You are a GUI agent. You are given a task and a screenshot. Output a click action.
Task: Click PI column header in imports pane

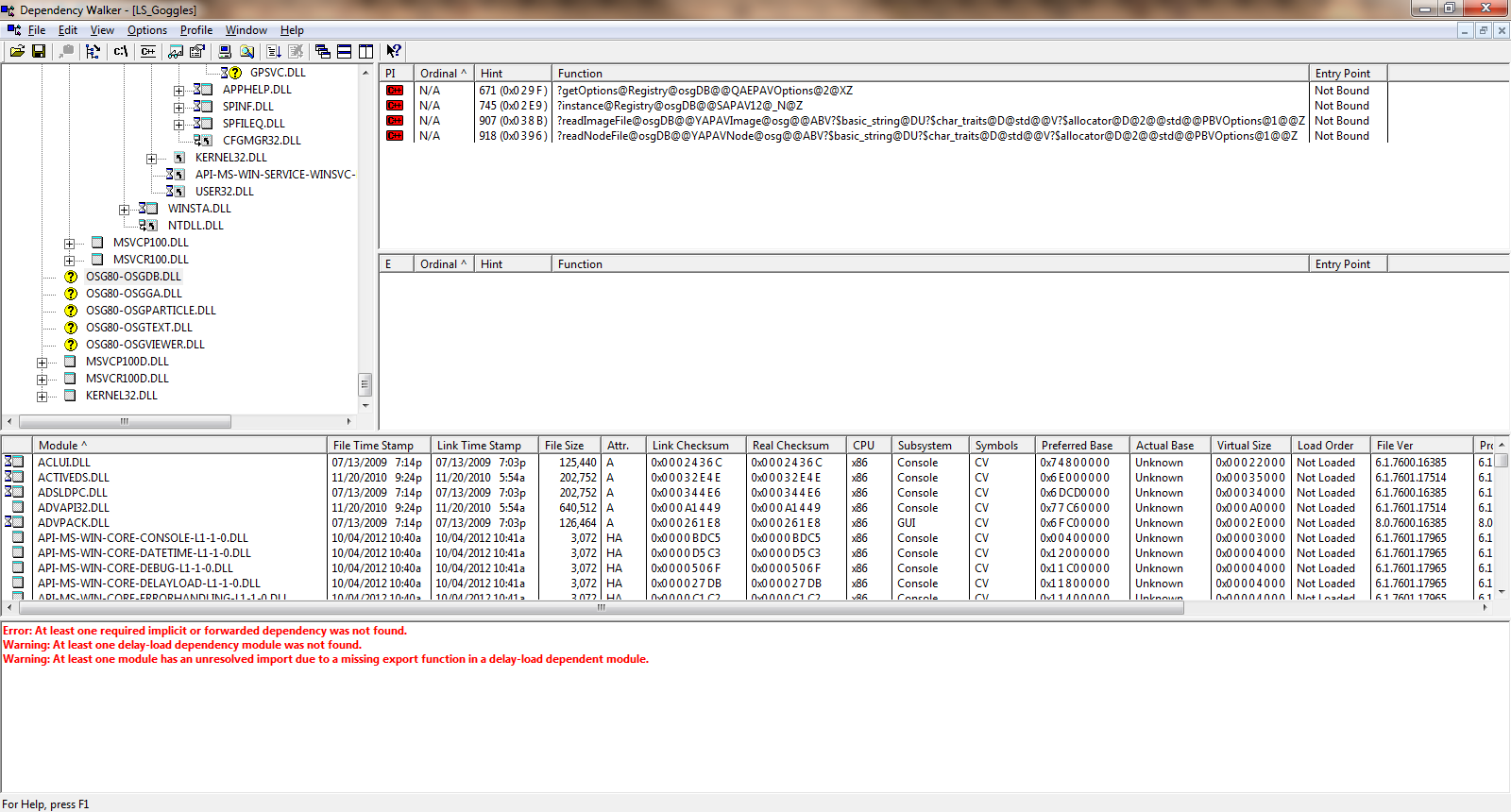(x=397, y=73)
